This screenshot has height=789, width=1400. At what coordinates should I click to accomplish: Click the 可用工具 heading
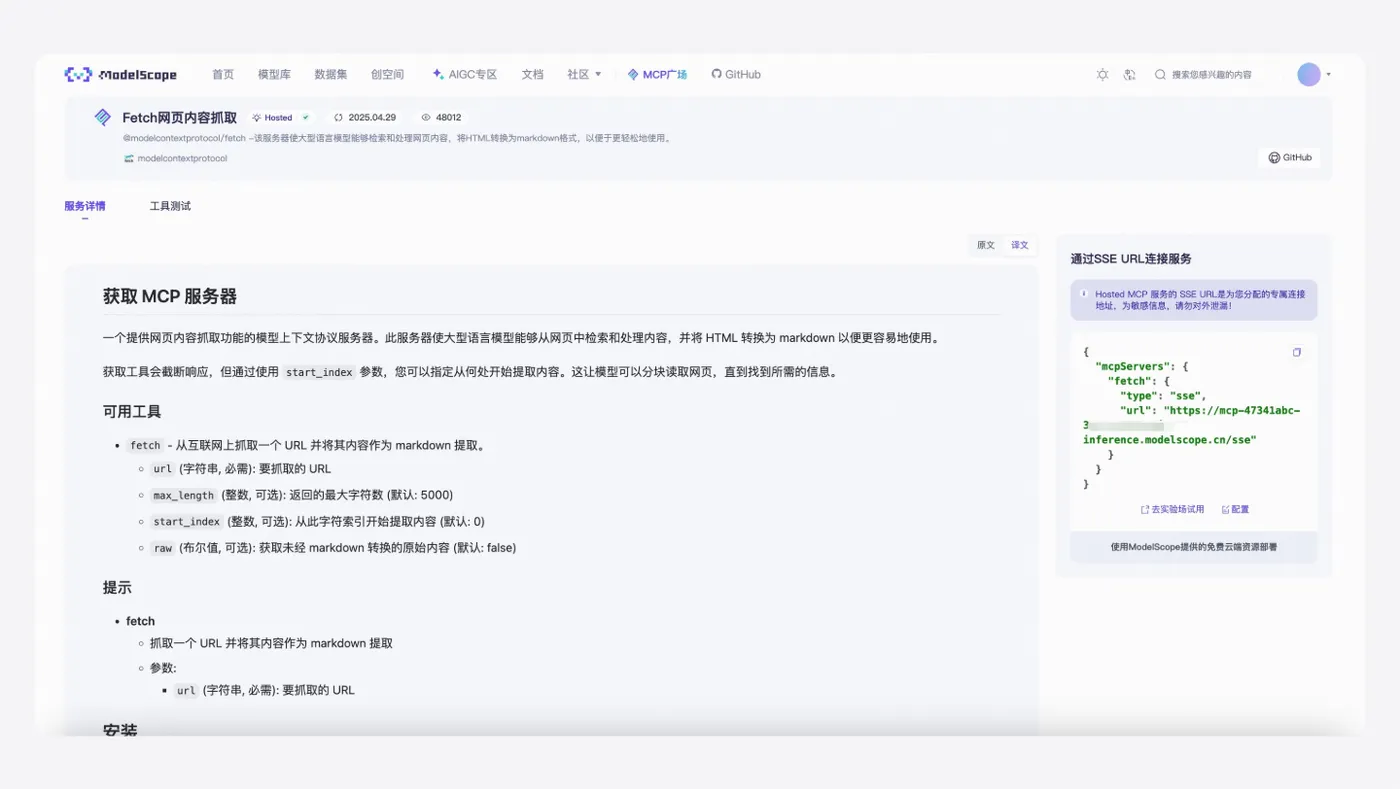tap(132, 411)
